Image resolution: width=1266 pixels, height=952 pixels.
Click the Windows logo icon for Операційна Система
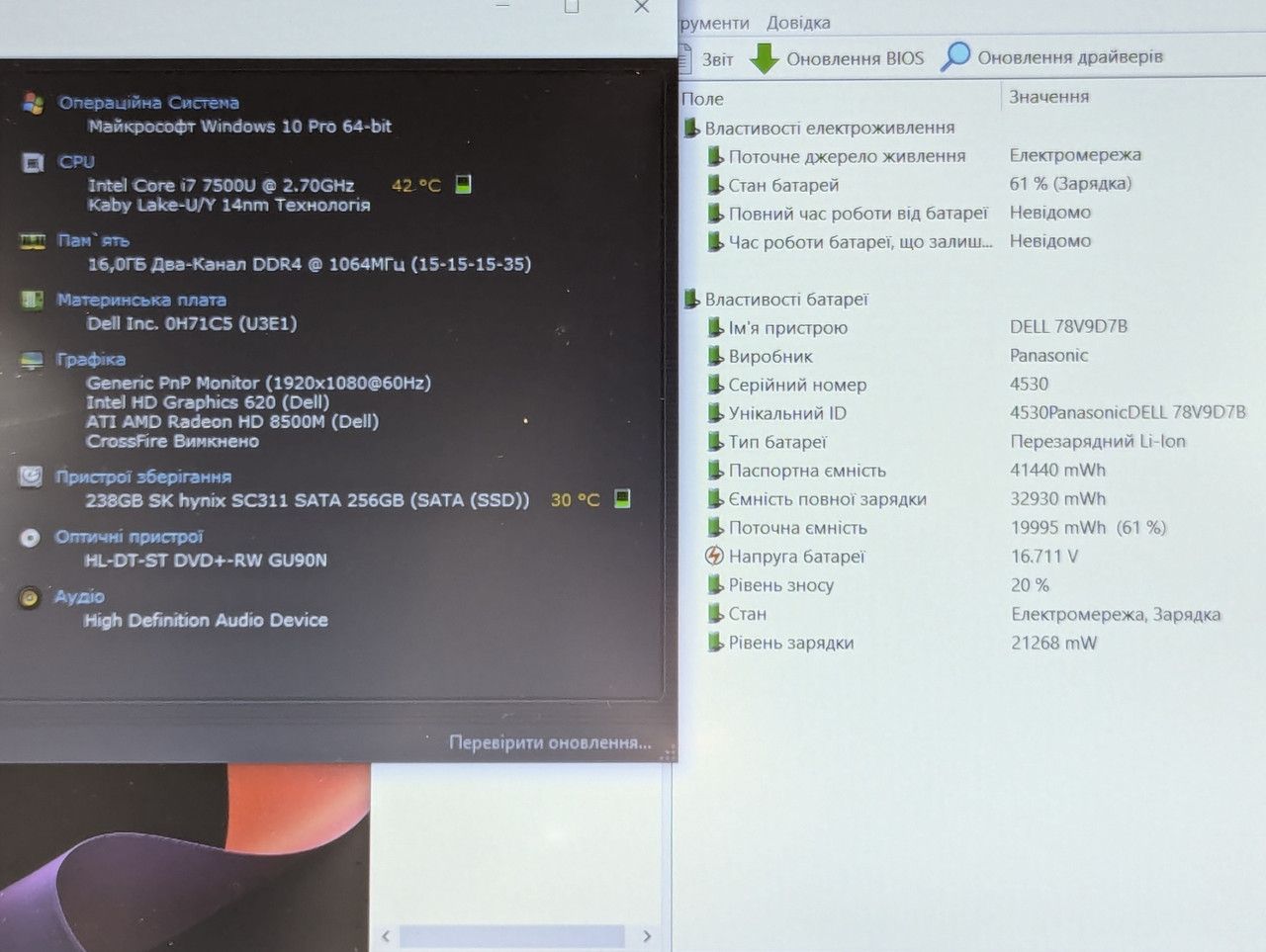34,103
